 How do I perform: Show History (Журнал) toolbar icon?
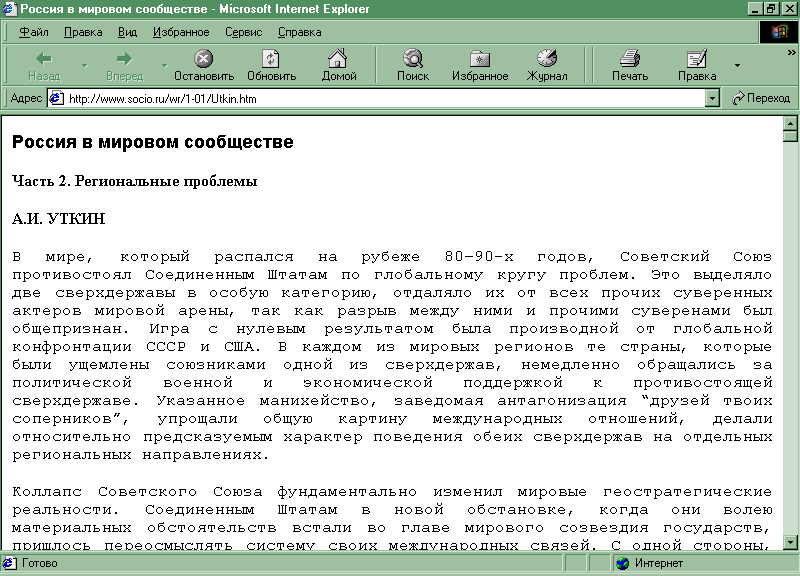click(547, 59)
